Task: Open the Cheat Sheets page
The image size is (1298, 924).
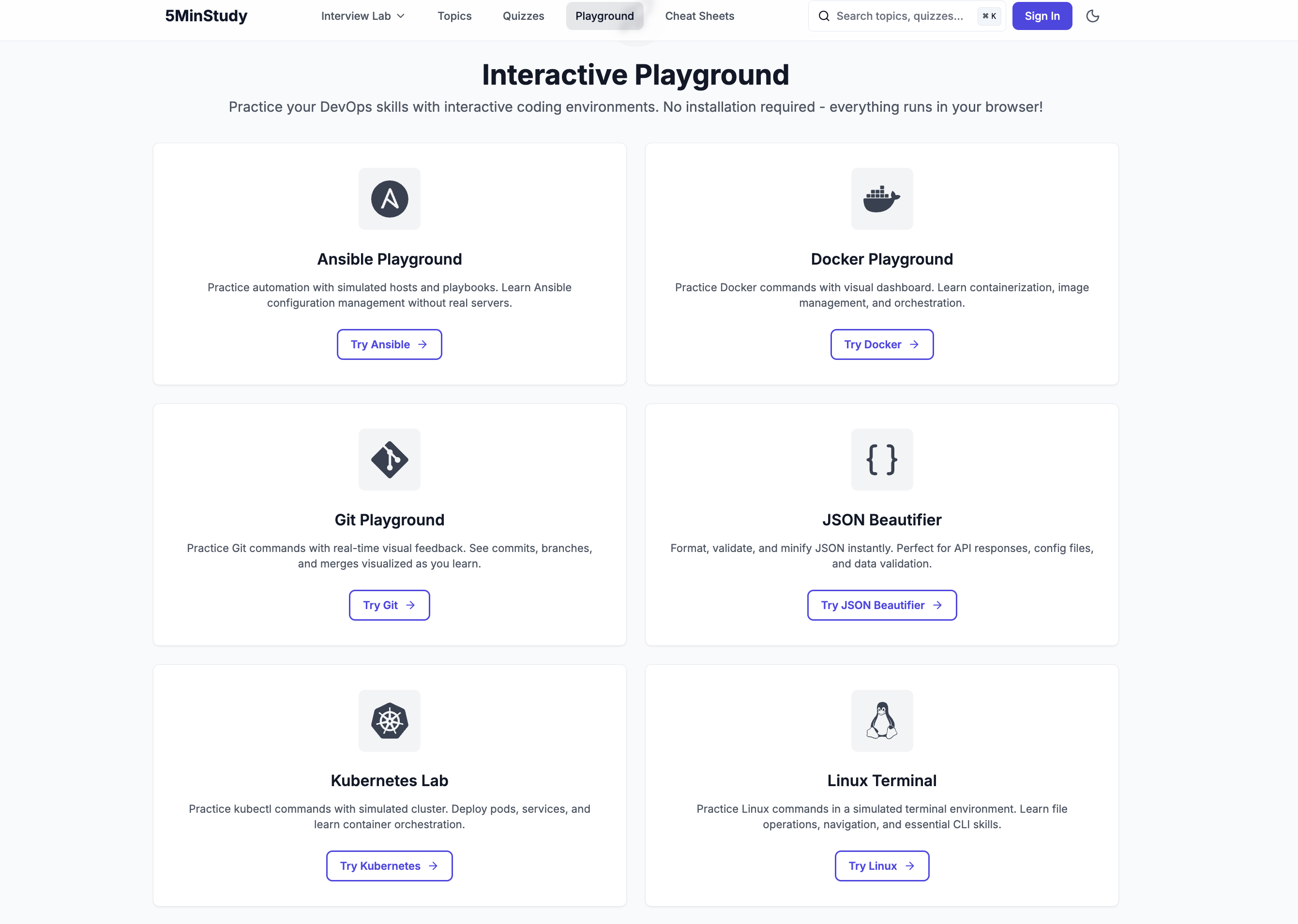Action: 699,16
